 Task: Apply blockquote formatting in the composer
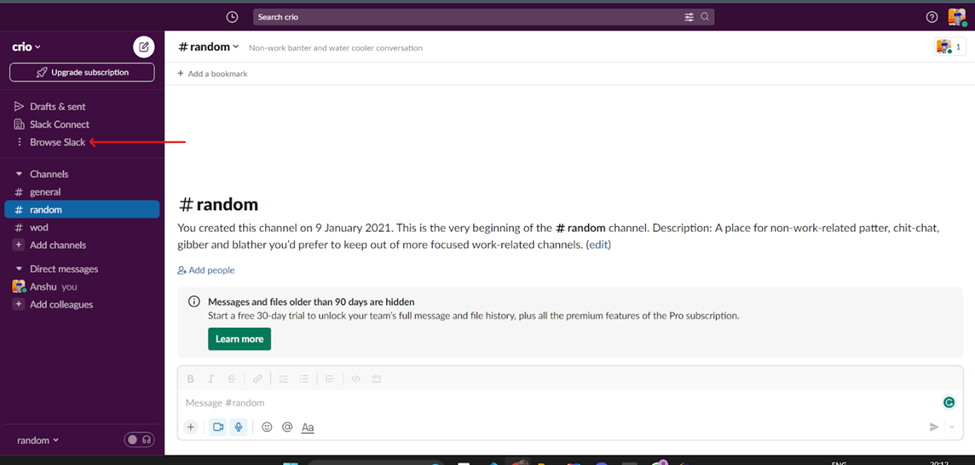[x=330, y=379]
